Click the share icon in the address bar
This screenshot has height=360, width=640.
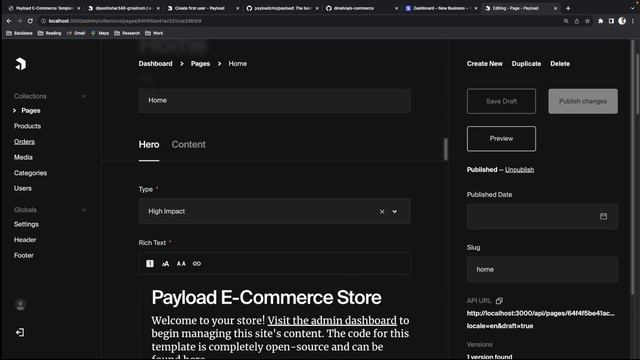(577, 21)
